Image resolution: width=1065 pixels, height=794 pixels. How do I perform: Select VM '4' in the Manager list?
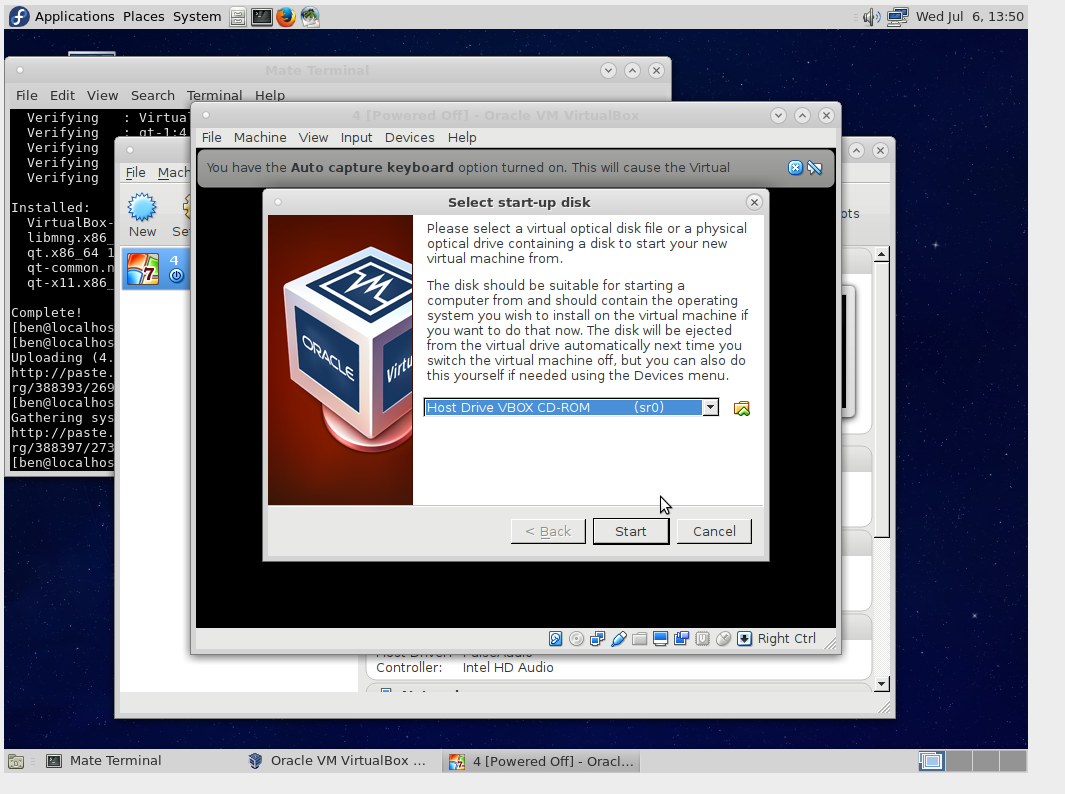tap(156, 269)
